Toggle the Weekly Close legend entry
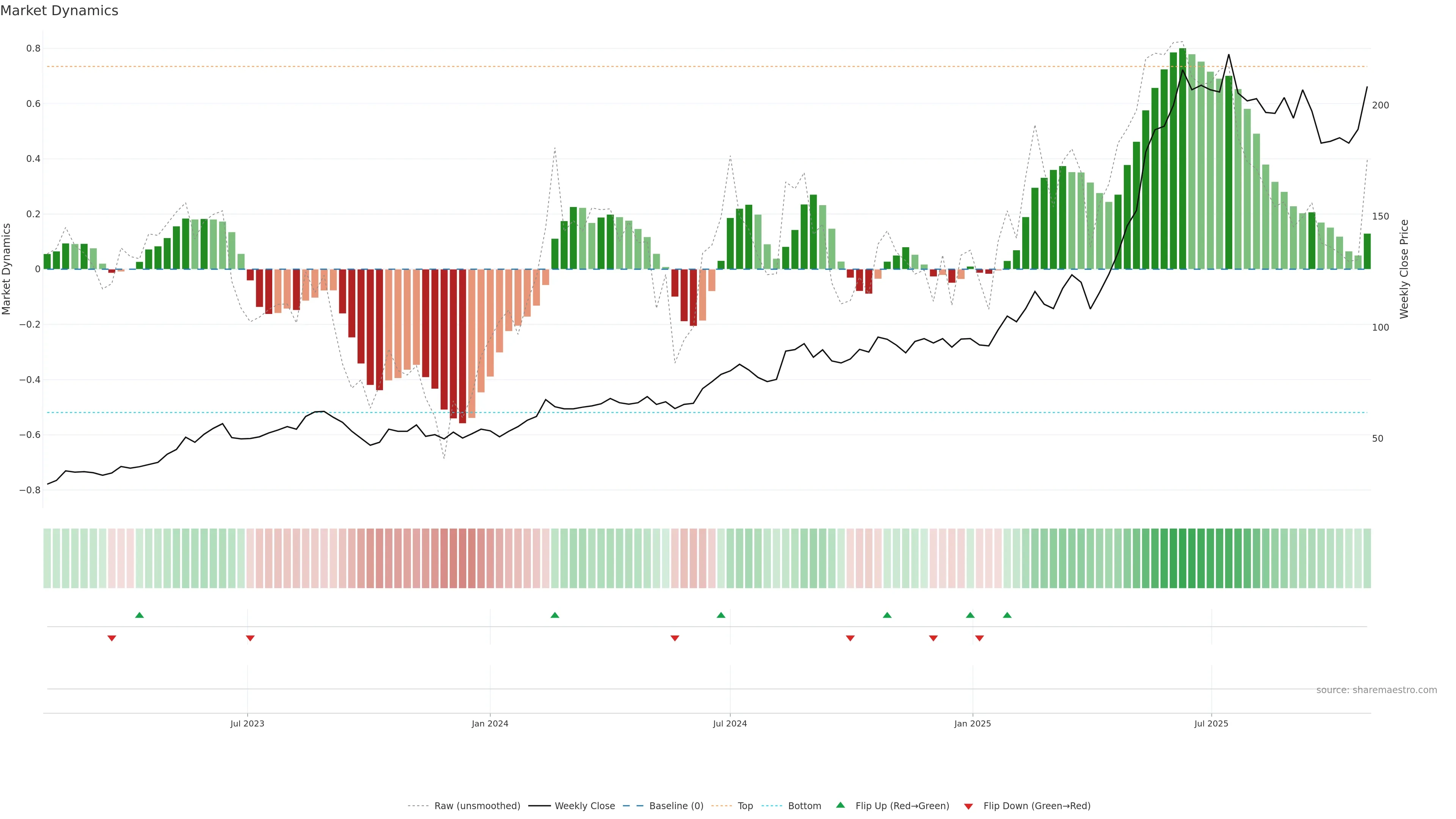 click(x=584, y=806)
